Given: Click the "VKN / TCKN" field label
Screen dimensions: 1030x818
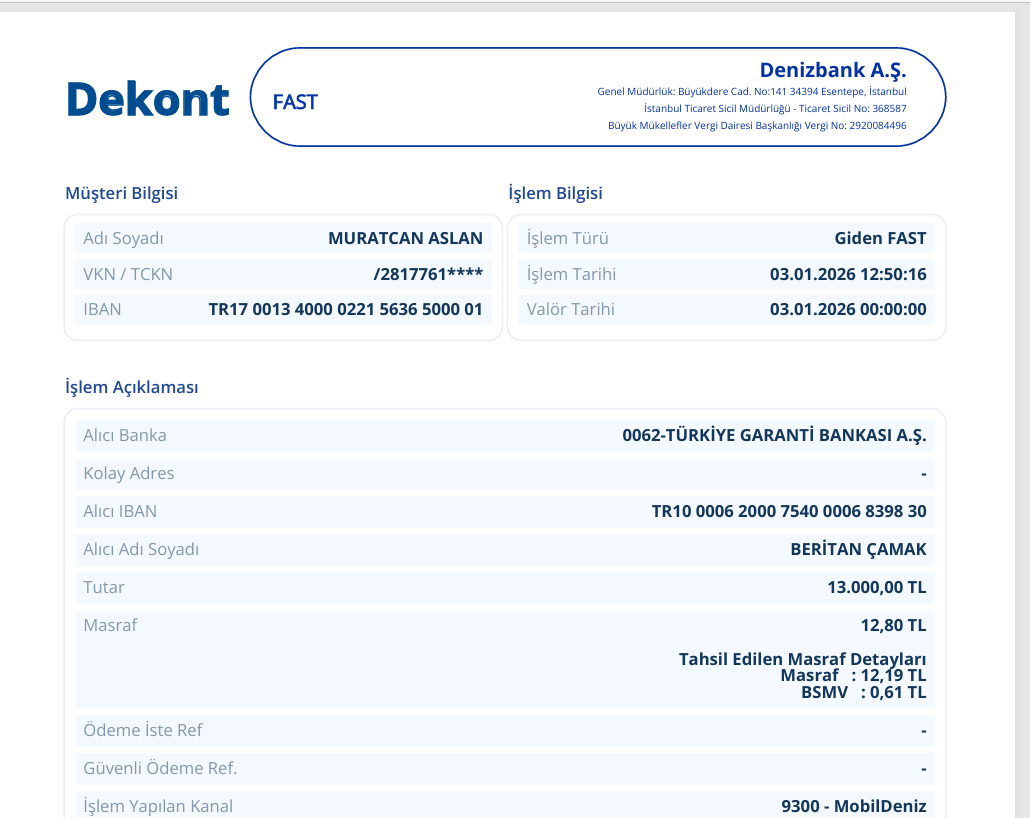Looking at the screenshot, I should tap(127, 274).
